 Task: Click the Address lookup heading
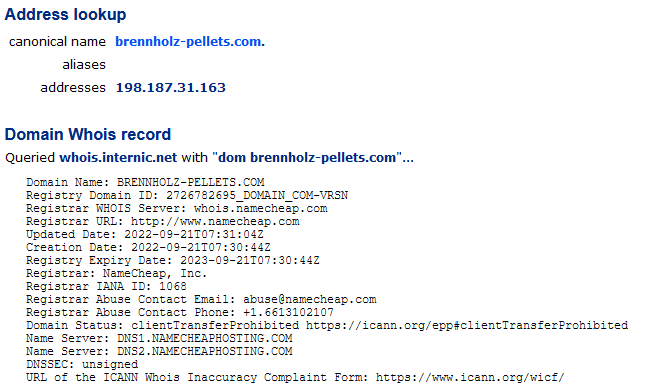[65, 14]
